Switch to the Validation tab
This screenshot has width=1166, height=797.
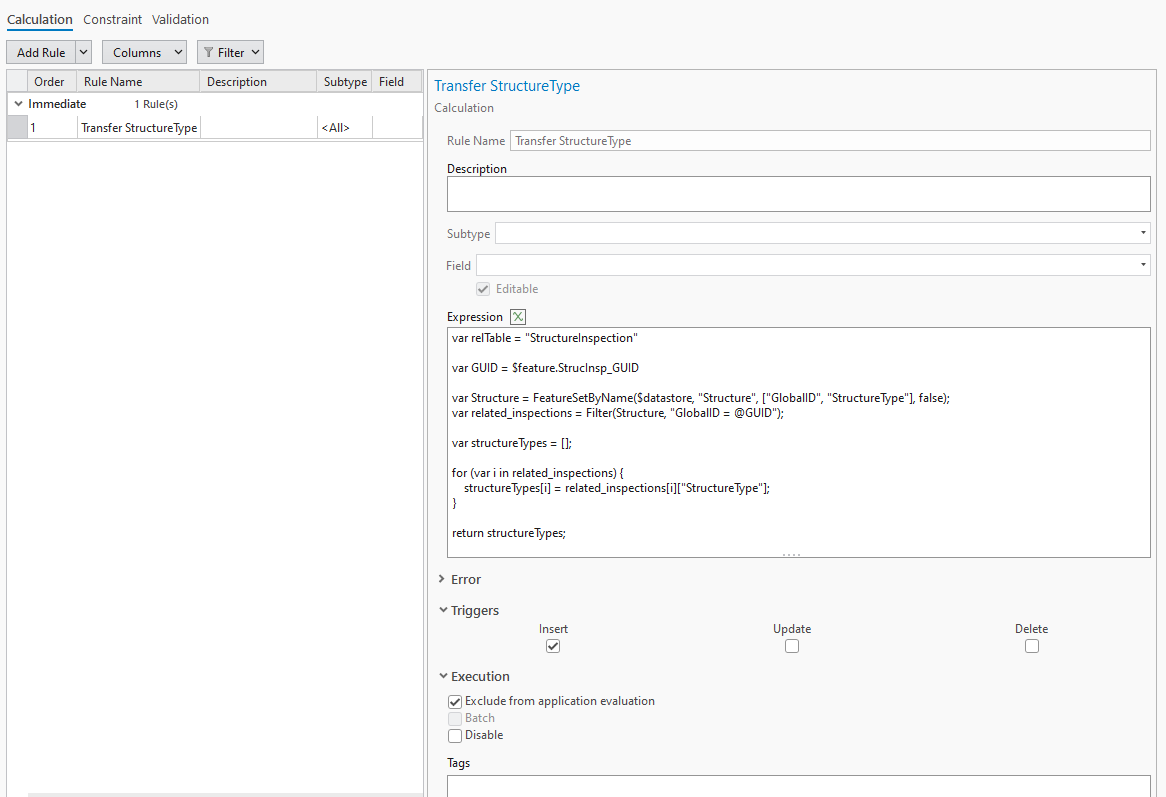pyautogui.click(x=180, y=19)
